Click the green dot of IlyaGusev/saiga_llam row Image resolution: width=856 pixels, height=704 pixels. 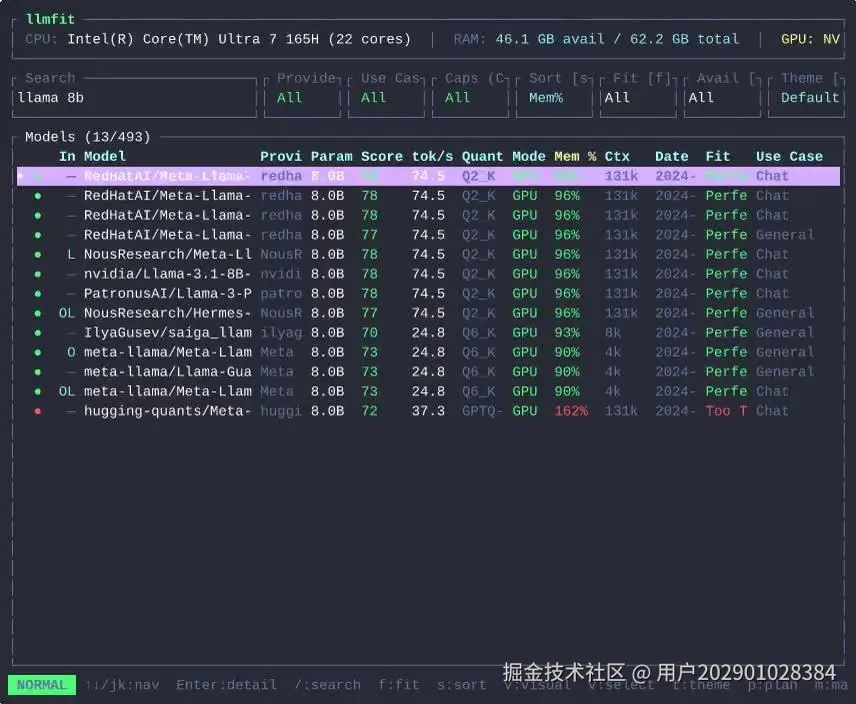click(x=38, y=333)
